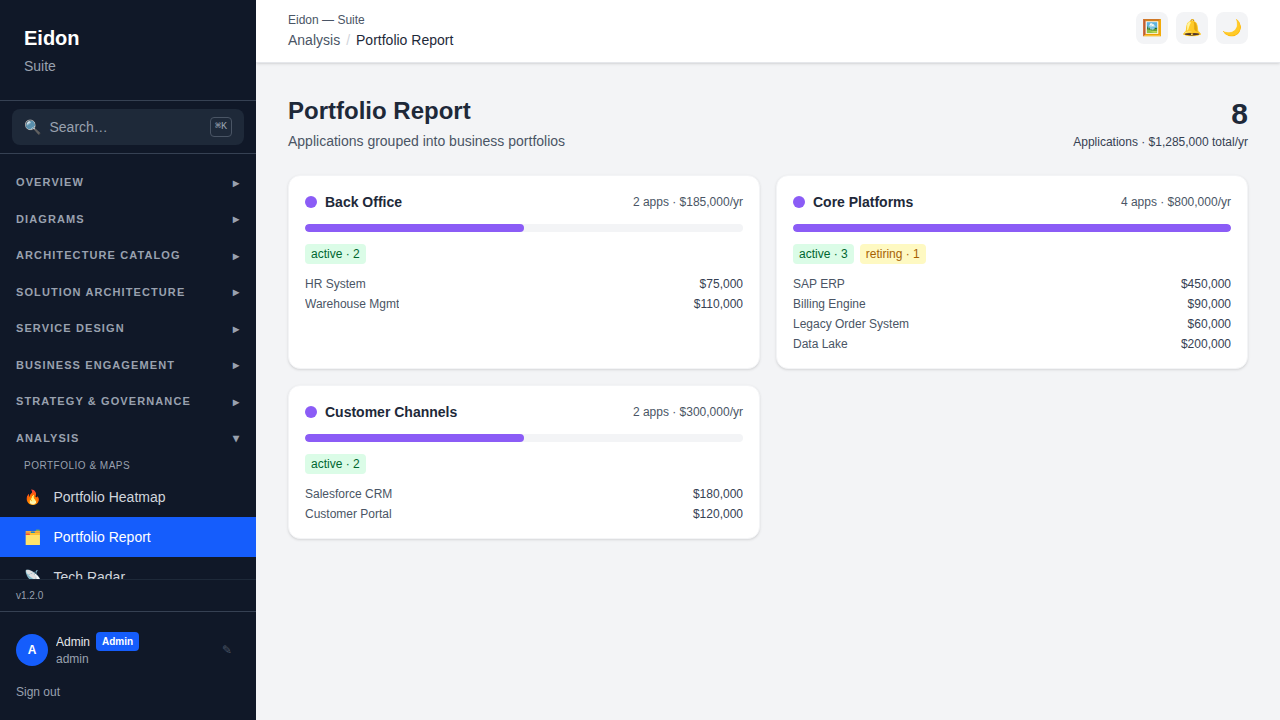The width and height of the screenshot is (1280, 720).
Task: Expand the Overview section
Action: pyautogui.click(x=128, y=182)
